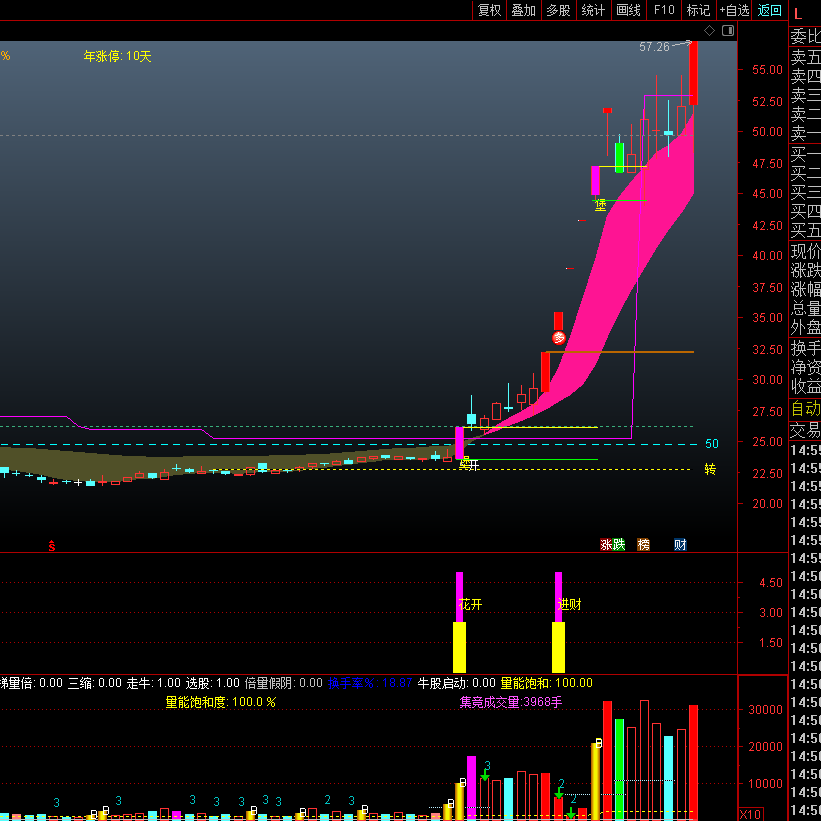Click the 量能饱和: 100.00 indicator value
The image size is (821, 821).
(547, 683)
